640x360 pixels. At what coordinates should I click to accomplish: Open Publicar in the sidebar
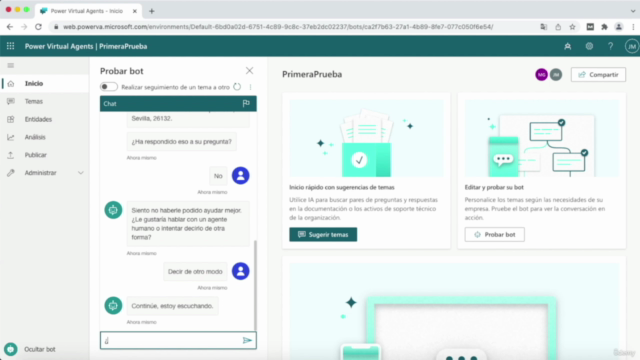point(44,155)
